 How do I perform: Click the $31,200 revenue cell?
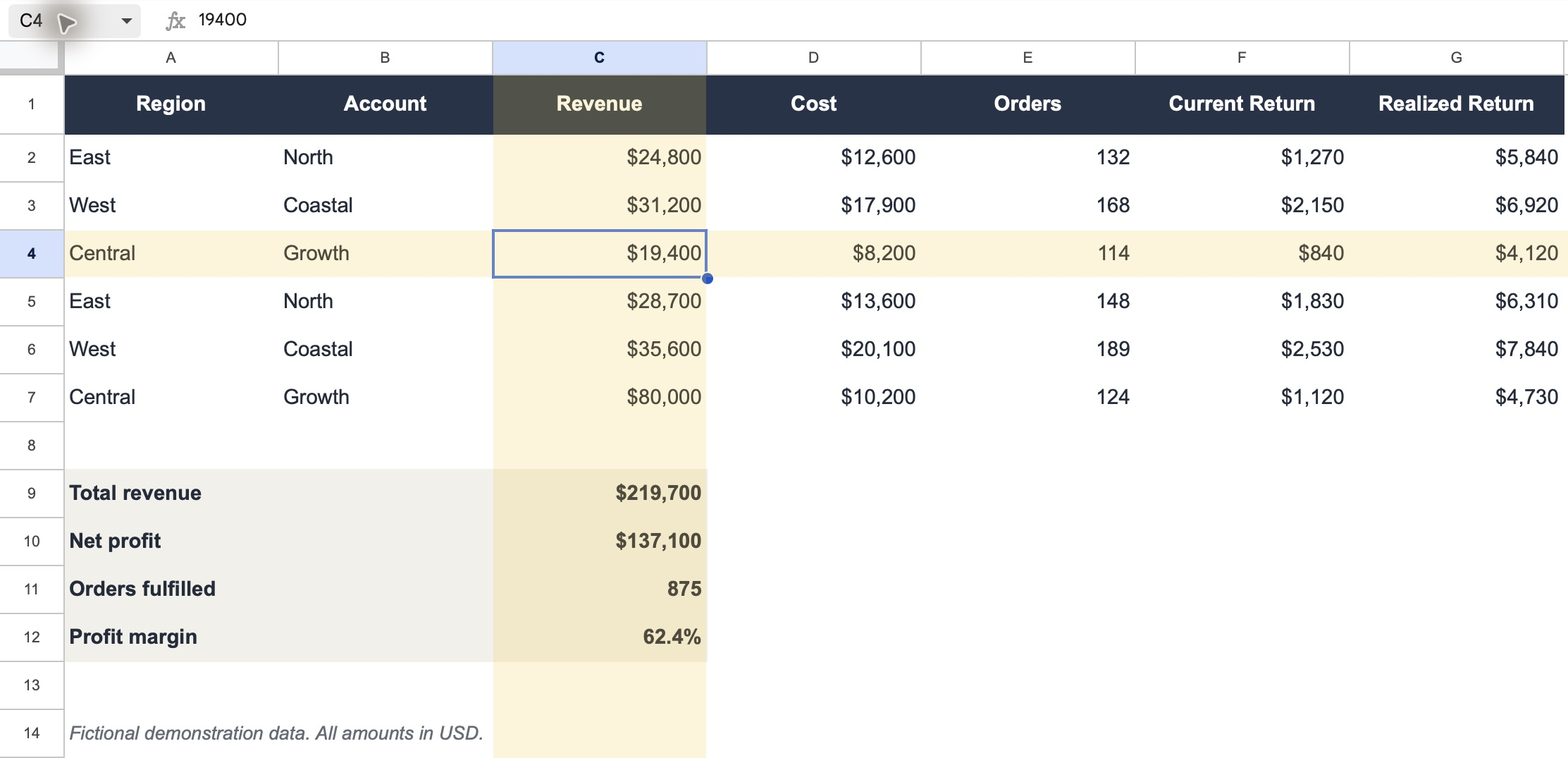tap(600, 205)
